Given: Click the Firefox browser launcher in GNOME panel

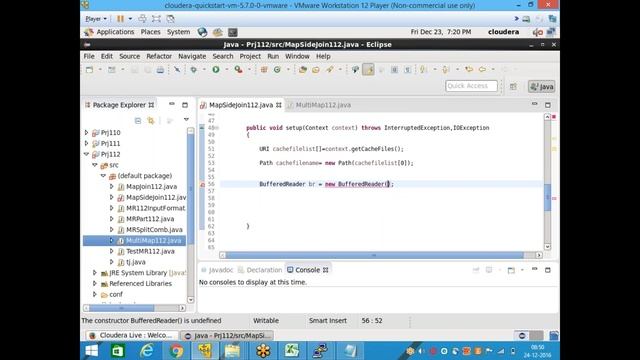Looking at the screenshot, I should tap(202, 32).
